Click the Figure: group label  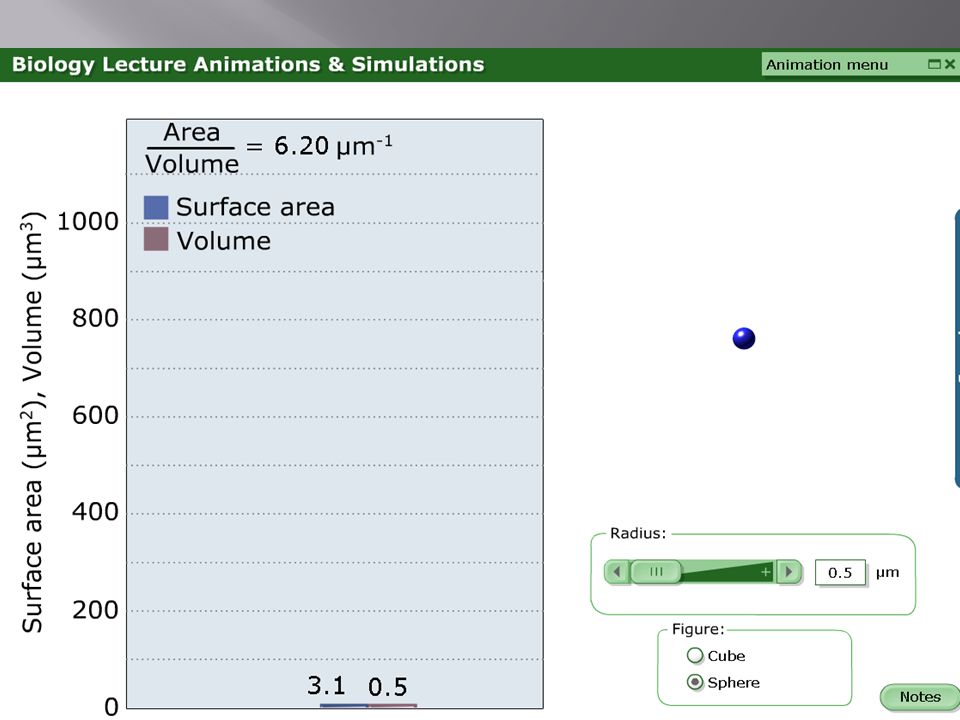[698, 629]
